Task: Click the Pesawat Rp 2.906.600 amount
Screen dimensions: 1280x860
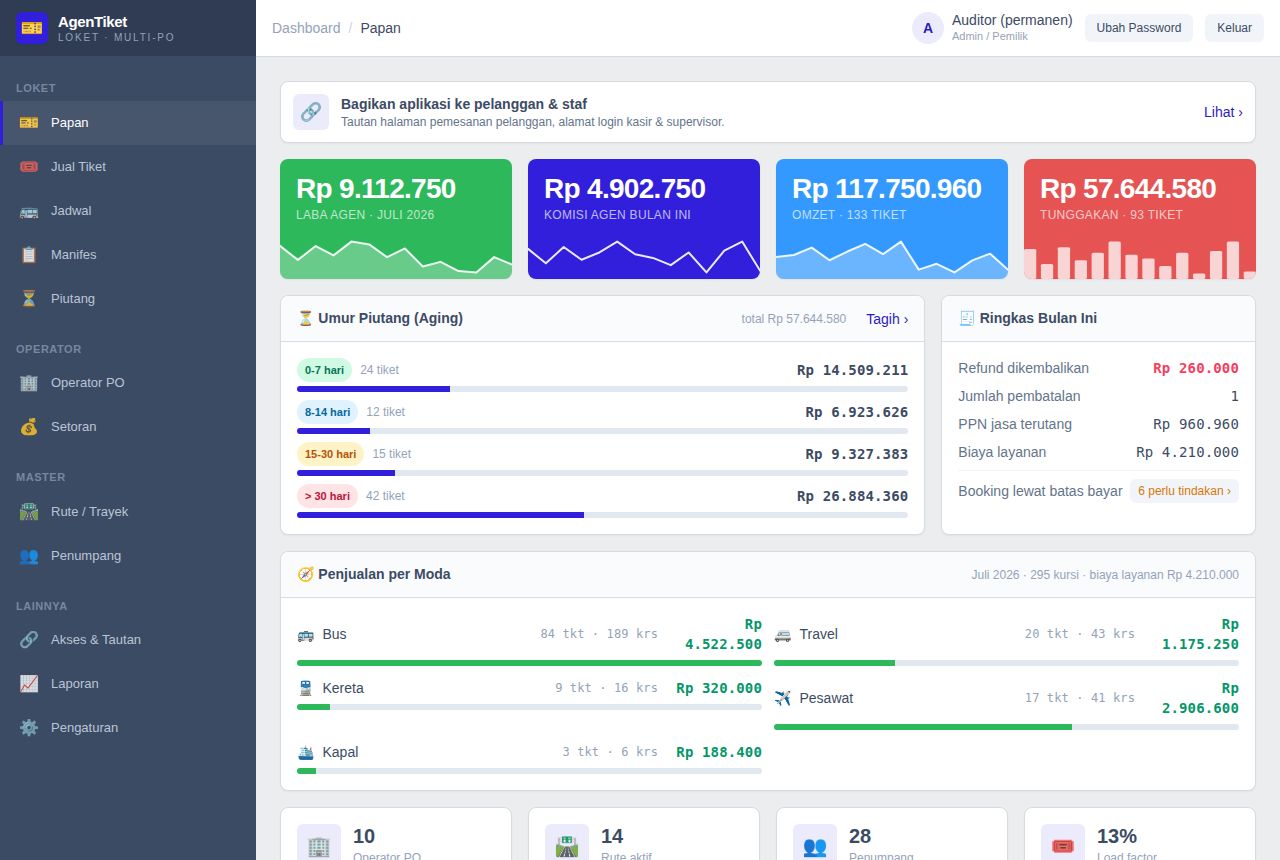Action: point(1200,698)
